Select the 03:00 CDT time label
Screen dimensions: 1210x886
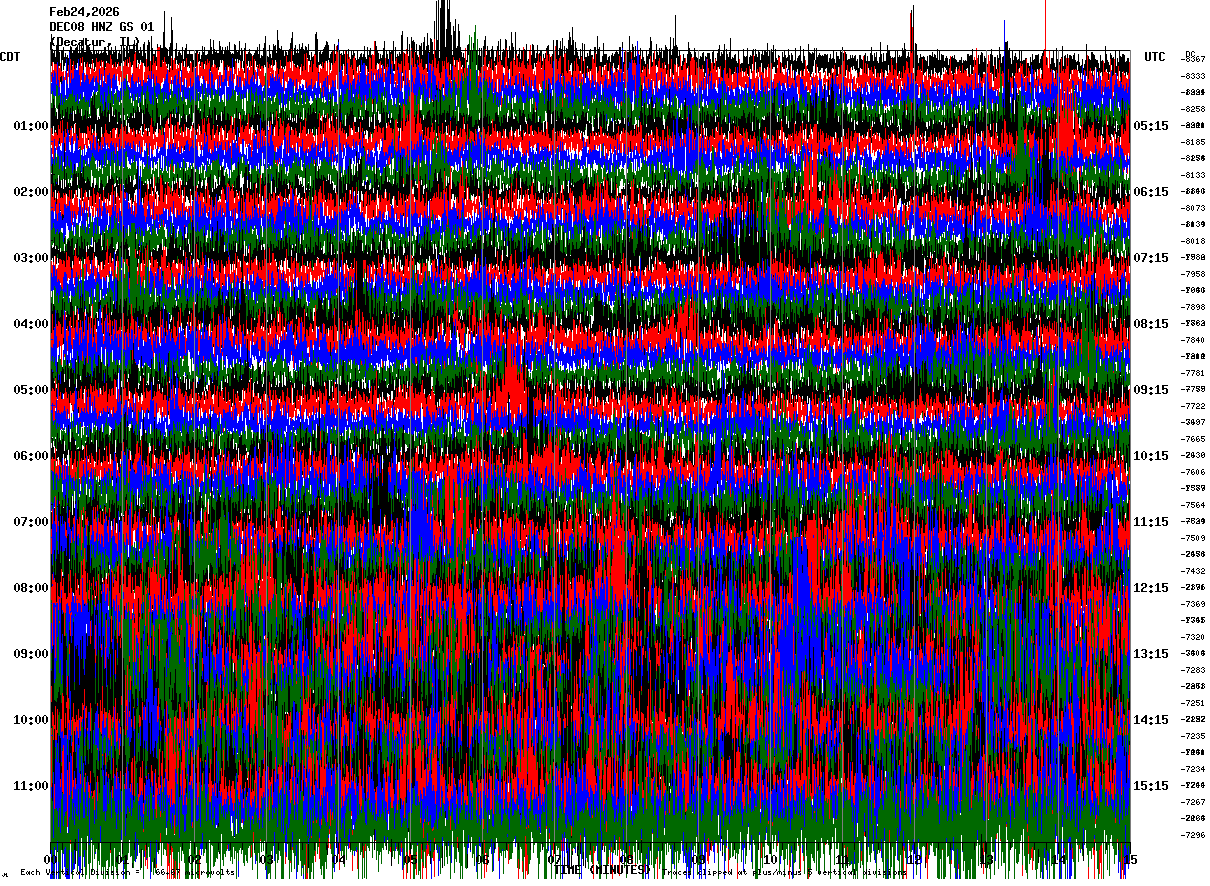(31, 258)
